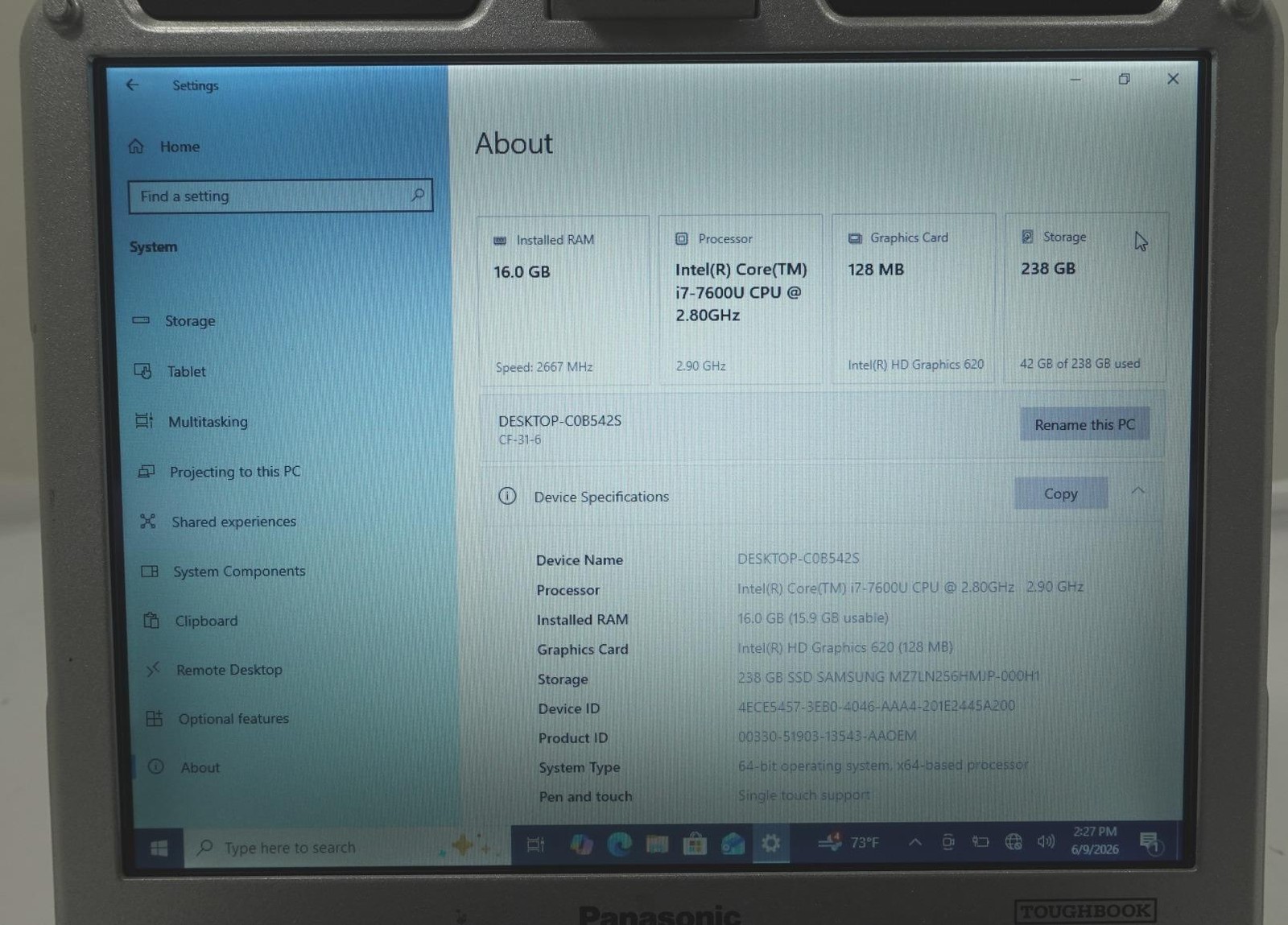Click the About info icon in sidebar
1288x925 pixels.
pyautogui.click(x=156, y=766)
